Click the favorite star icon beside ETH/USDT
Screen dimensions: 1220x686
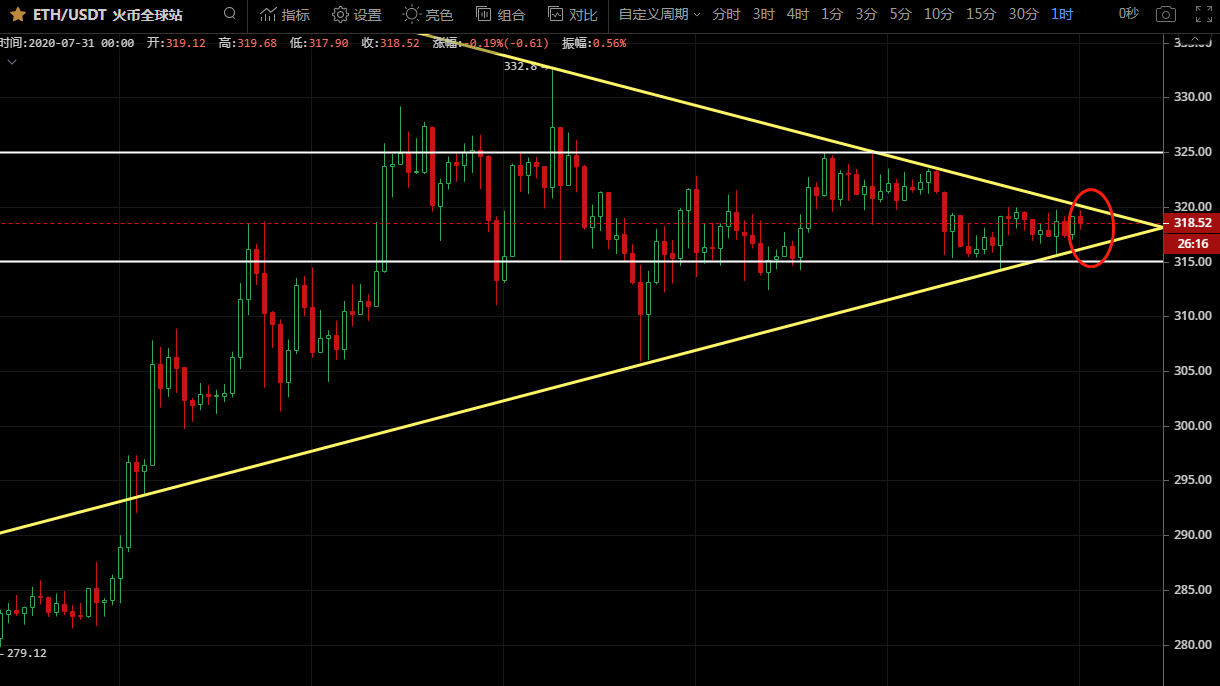click(17, 14)
